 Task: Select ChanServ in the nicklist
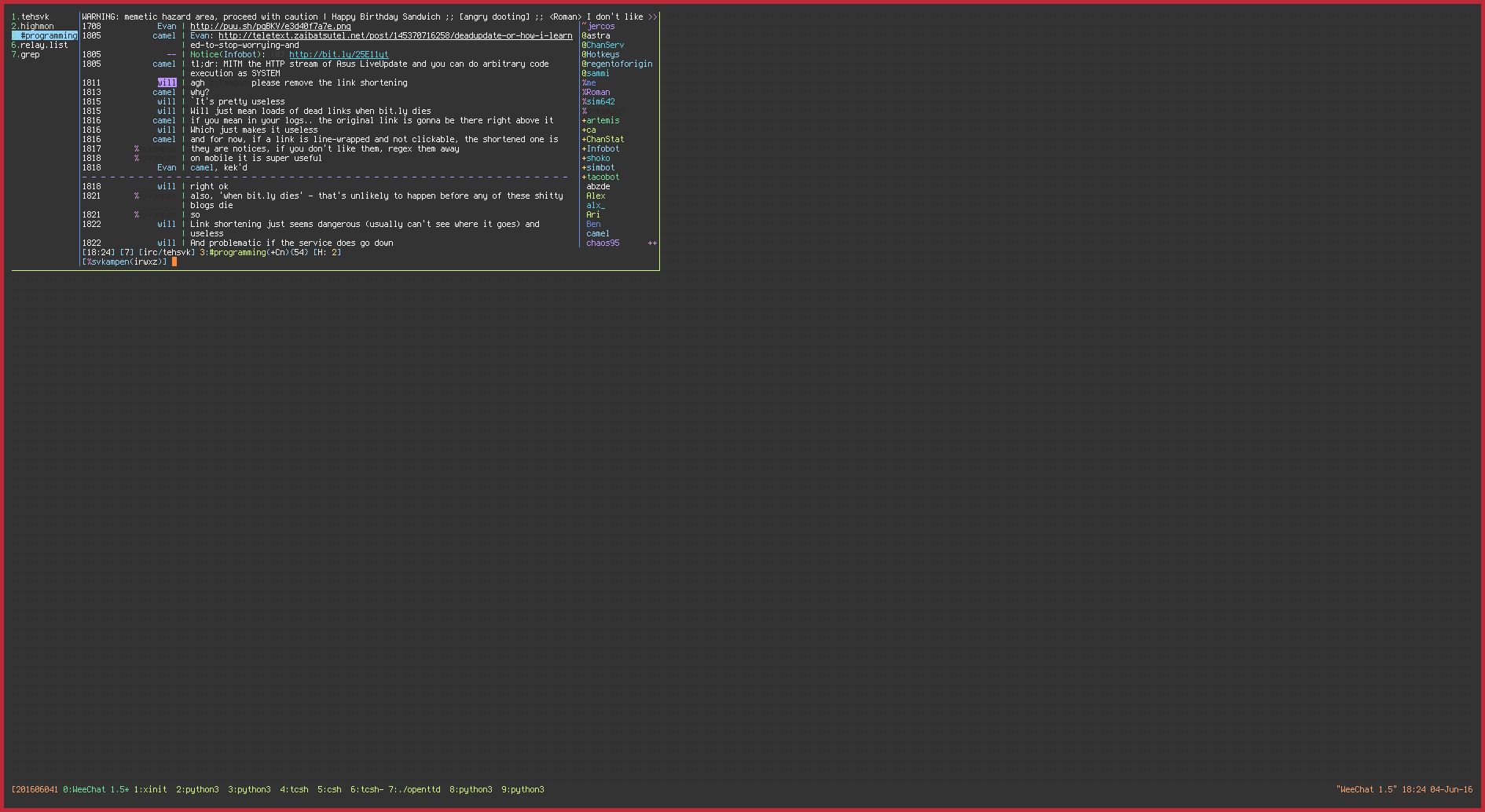605,45
